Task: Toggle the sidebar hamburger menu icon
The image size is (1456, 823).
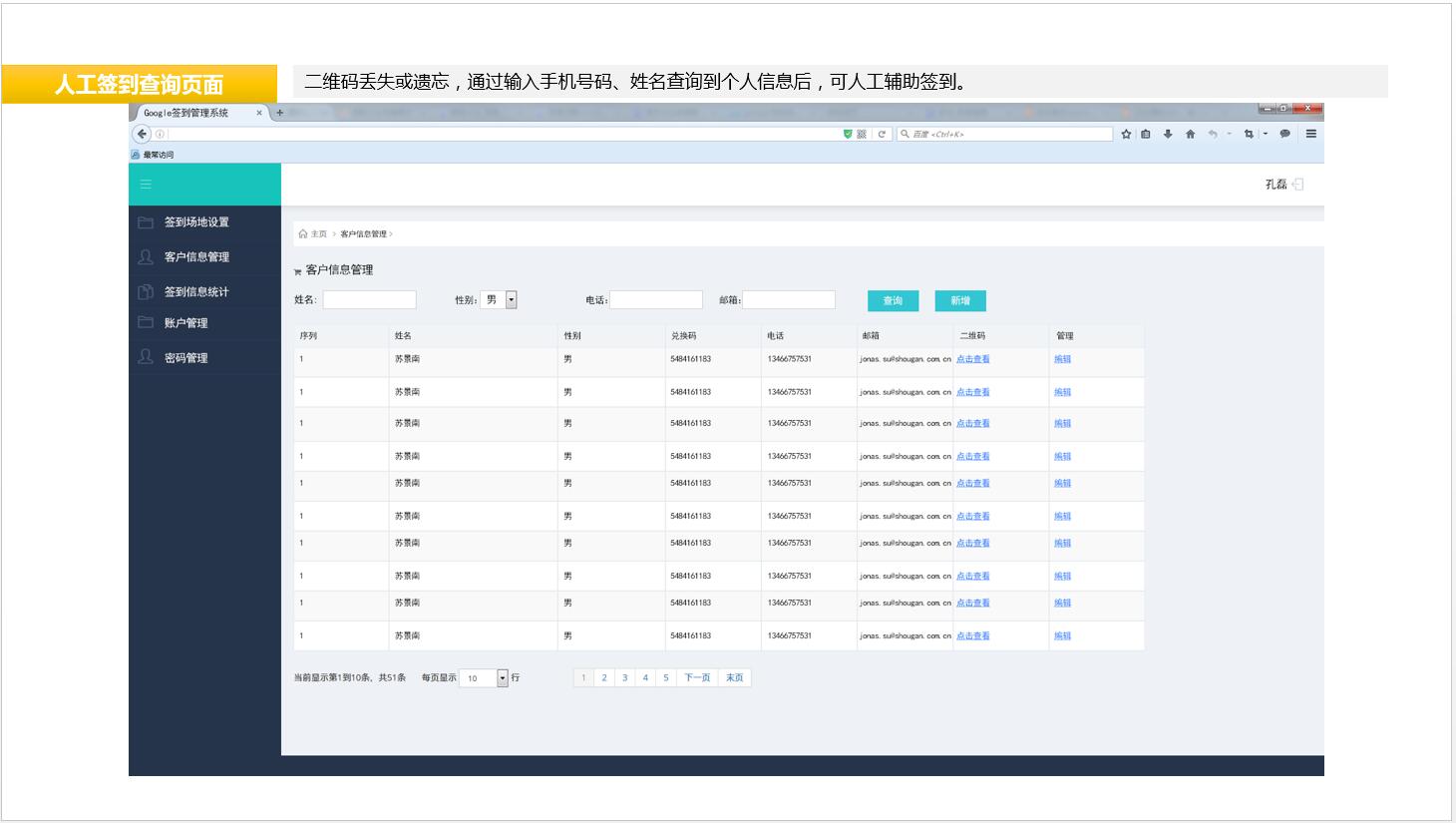Action: 146,185
